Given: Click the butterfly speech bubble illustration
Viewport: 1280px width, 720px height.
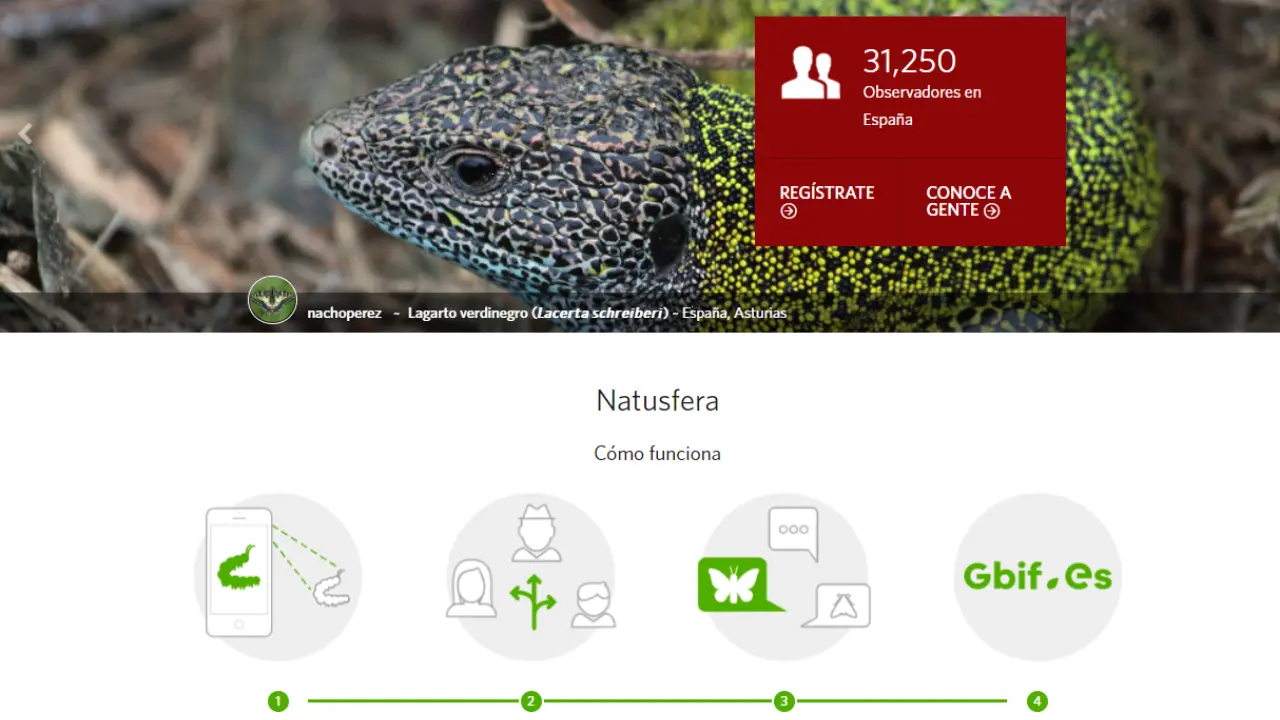Looking at the screenshot, I should [x=784, y=577].
